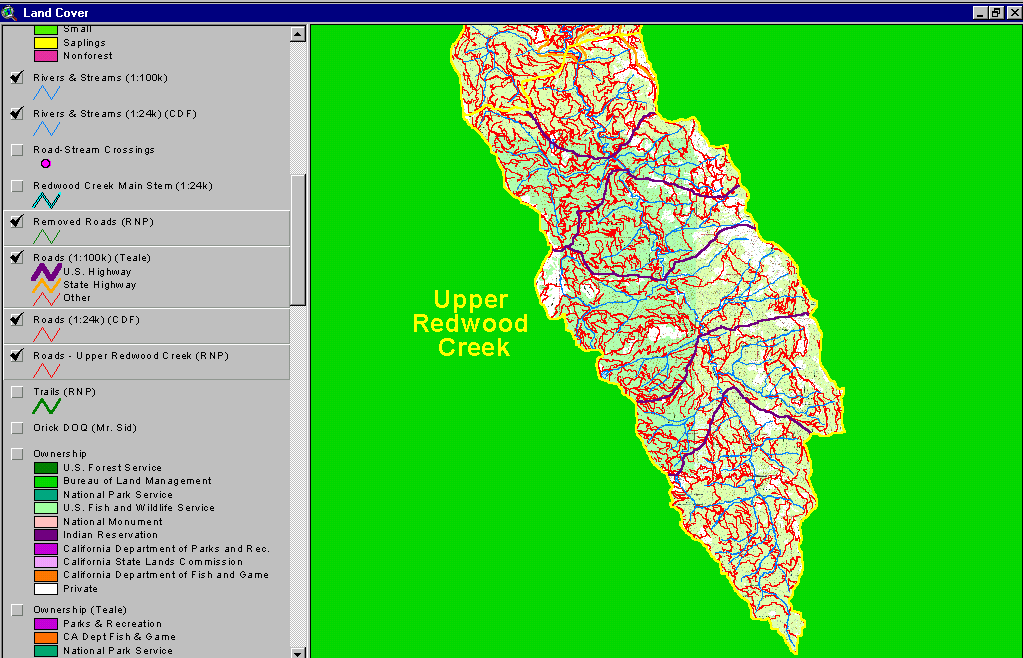The image size is (1023, 658).
Task: Click the Land Cover window title bar icon
Action: click(9, 12)
